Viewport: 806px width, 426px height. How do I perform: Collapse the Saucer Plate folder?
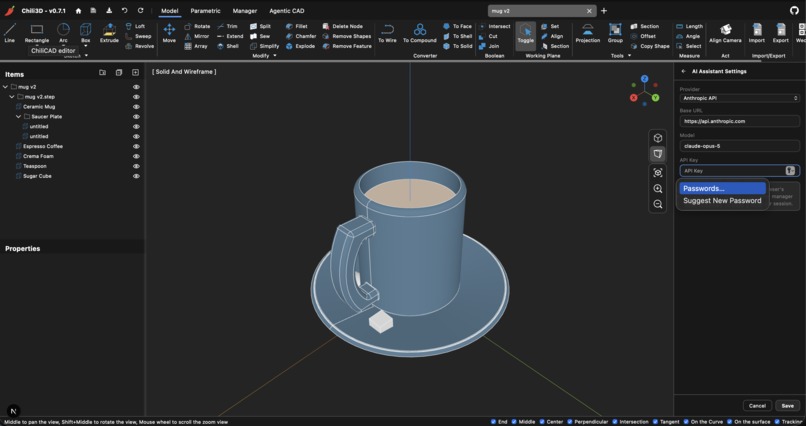click(19, 117)
